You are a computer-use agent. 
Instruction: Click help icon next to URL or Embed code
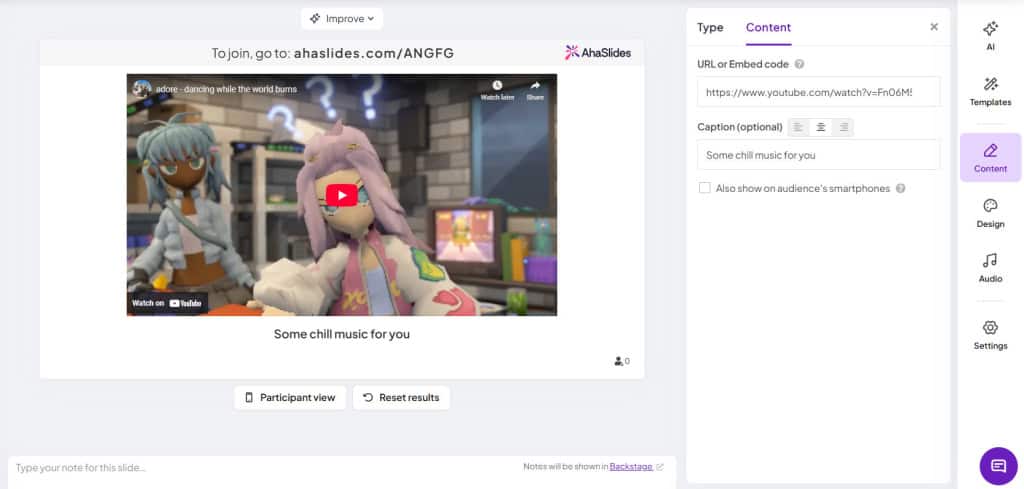coord(799,65)
